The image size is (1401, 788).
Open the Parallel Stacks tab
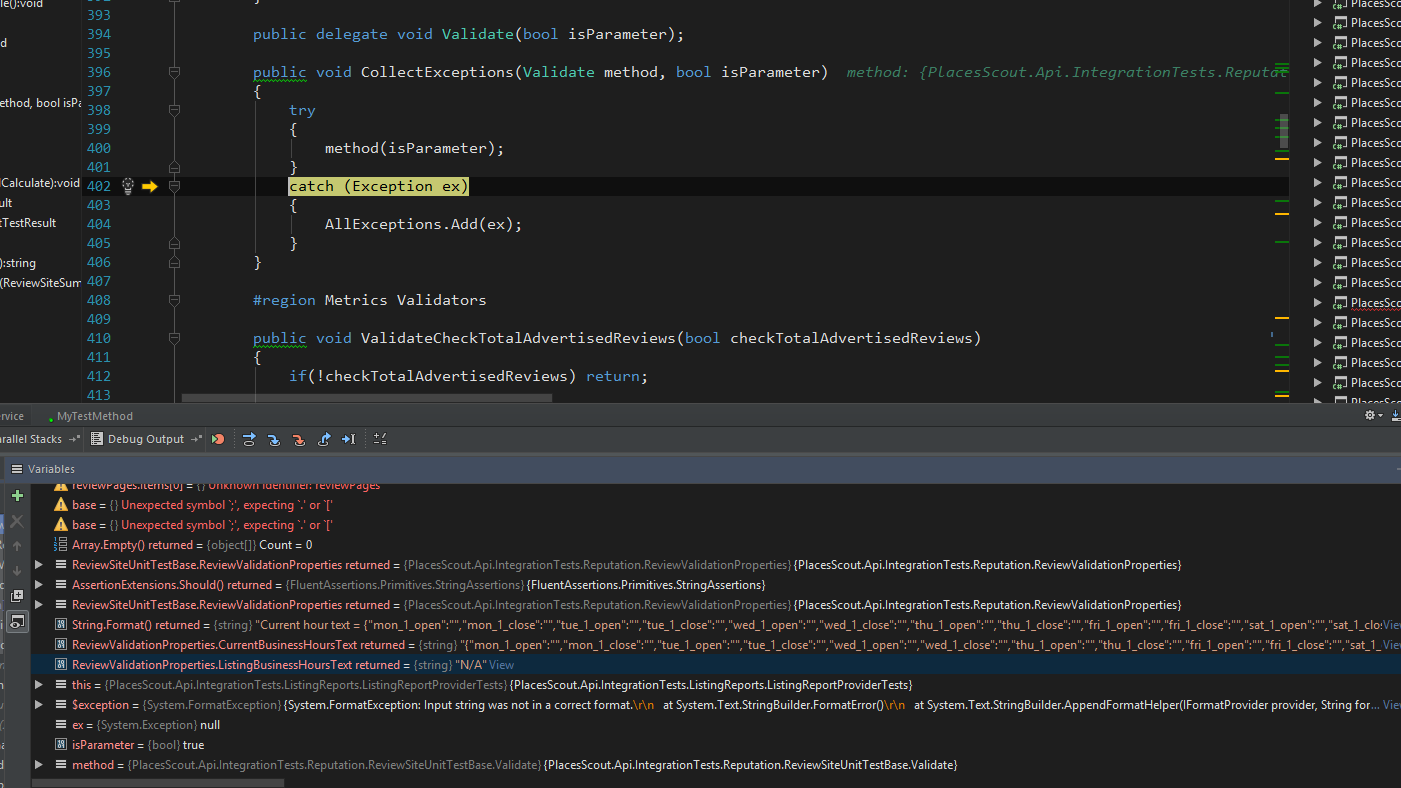pos(30,438)
